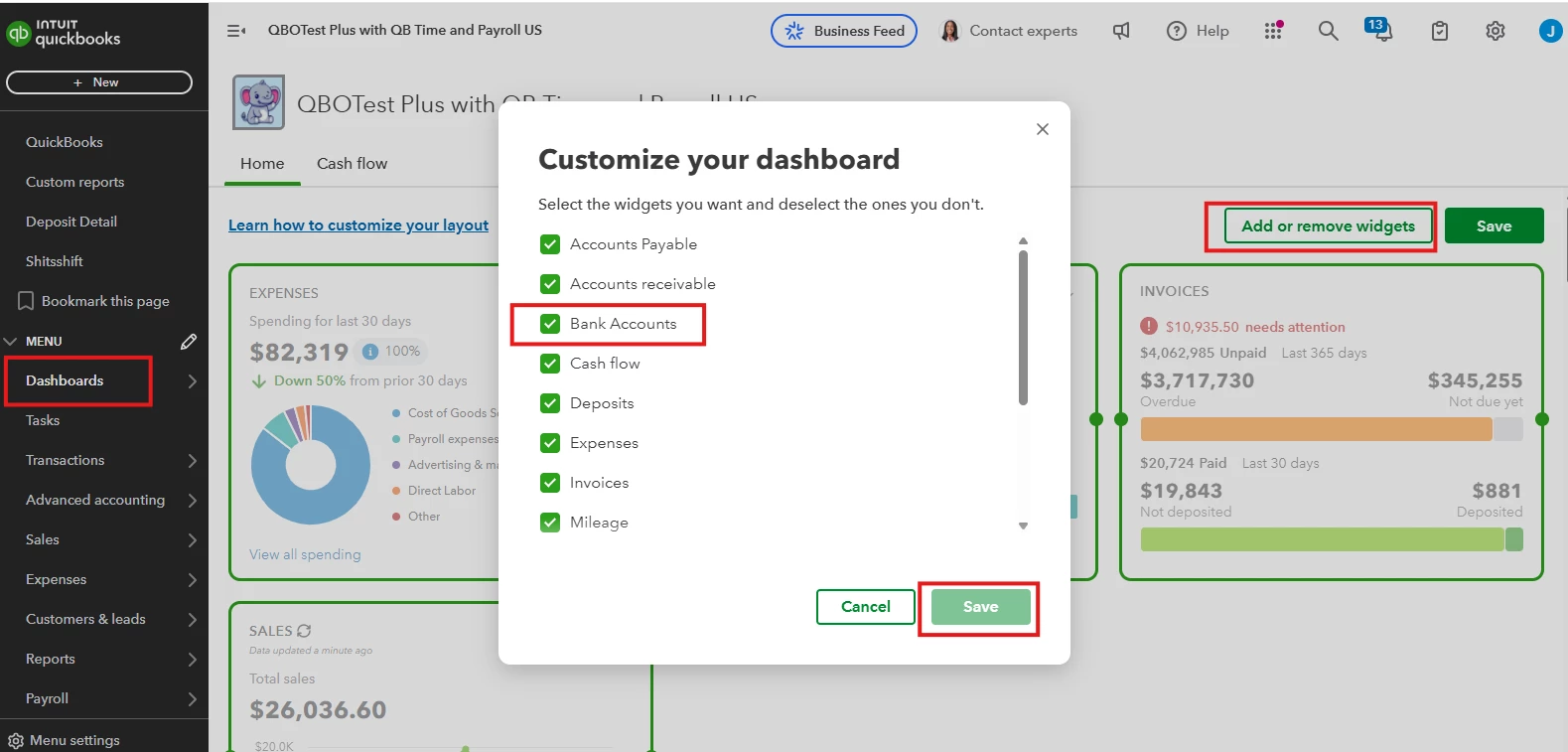This screenshot has width=1568, height=752.
Task: Edit the menu with the pencil icon
Action: coord(189,341)
